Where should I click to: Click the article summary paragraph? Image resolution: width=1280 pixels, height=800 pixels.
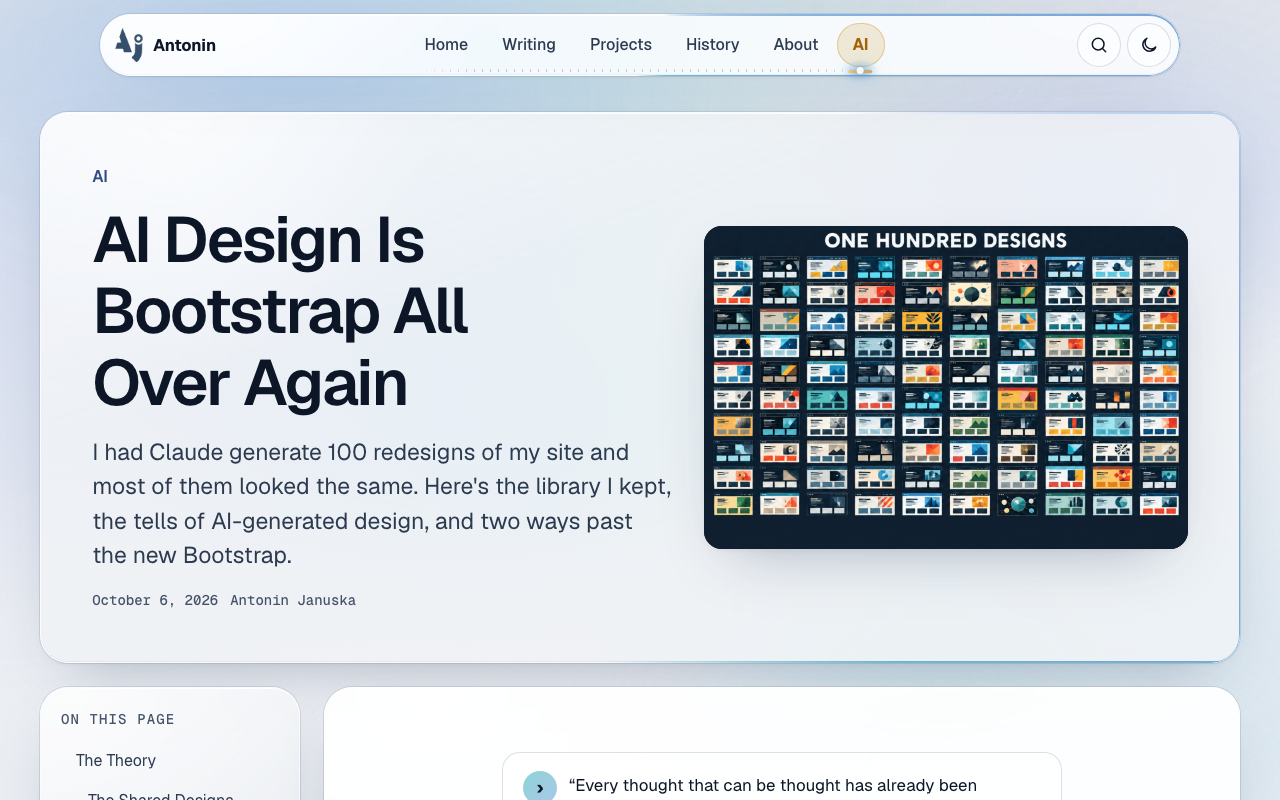[382, 504]
